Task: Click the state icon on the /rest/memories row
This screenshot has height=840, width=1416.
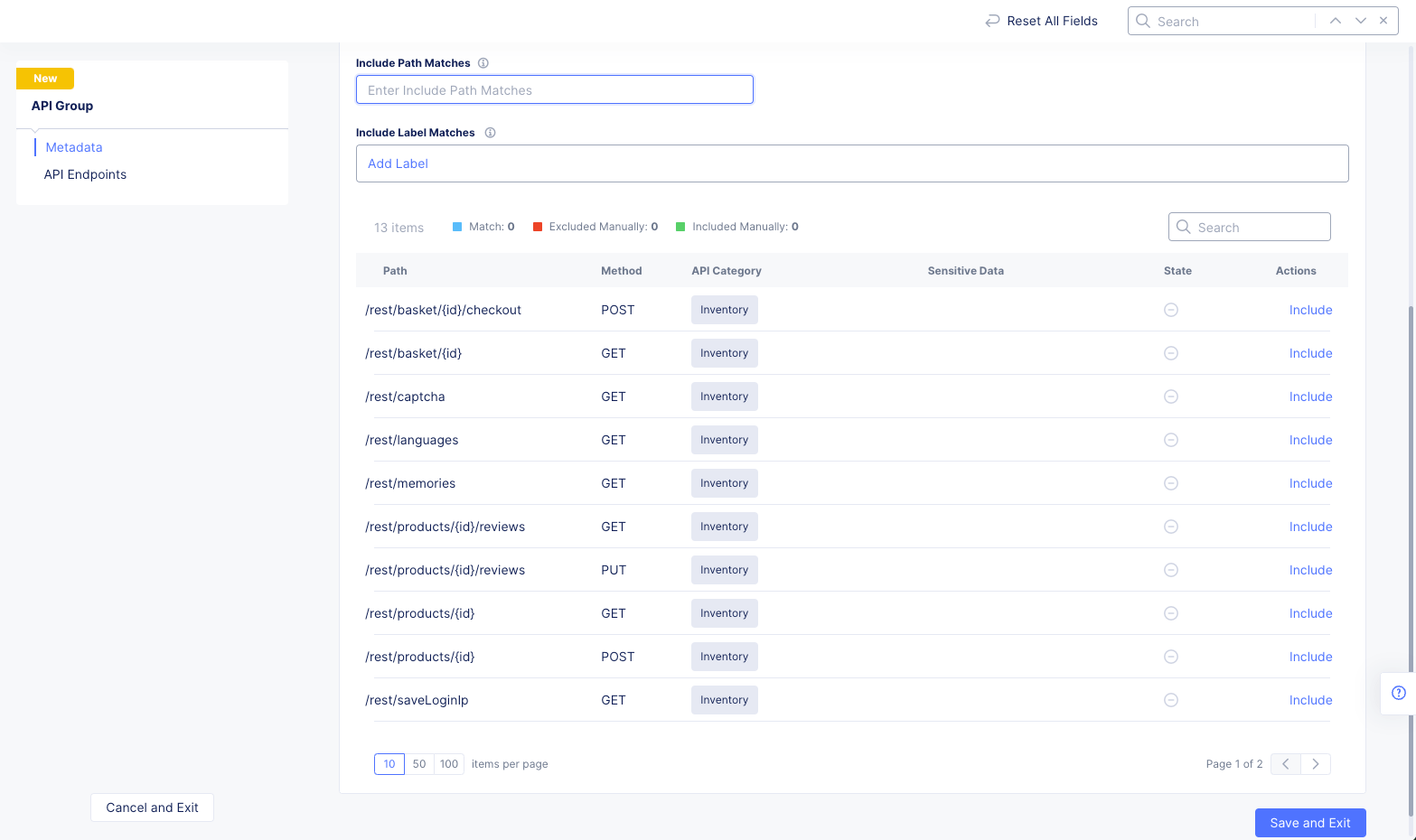Action: (x=1171, y=482)
